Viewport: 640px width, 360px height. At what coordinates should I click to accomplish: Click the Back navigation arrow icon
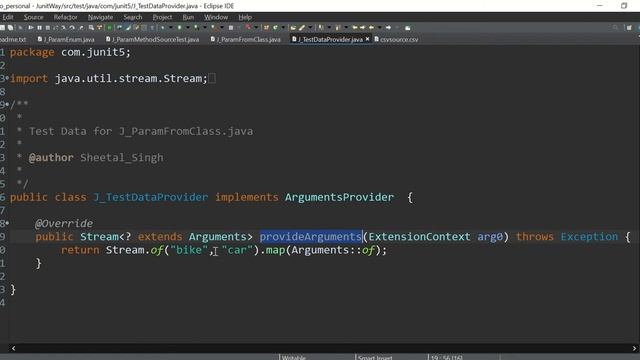(x=371, y=27)
